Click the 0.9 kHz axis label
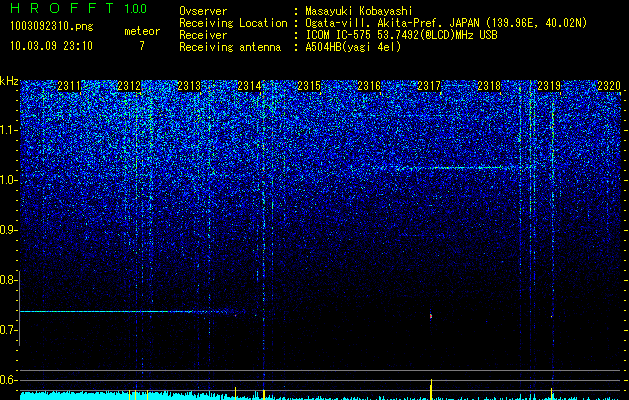 pyautogui.click(x=8, y=230)
